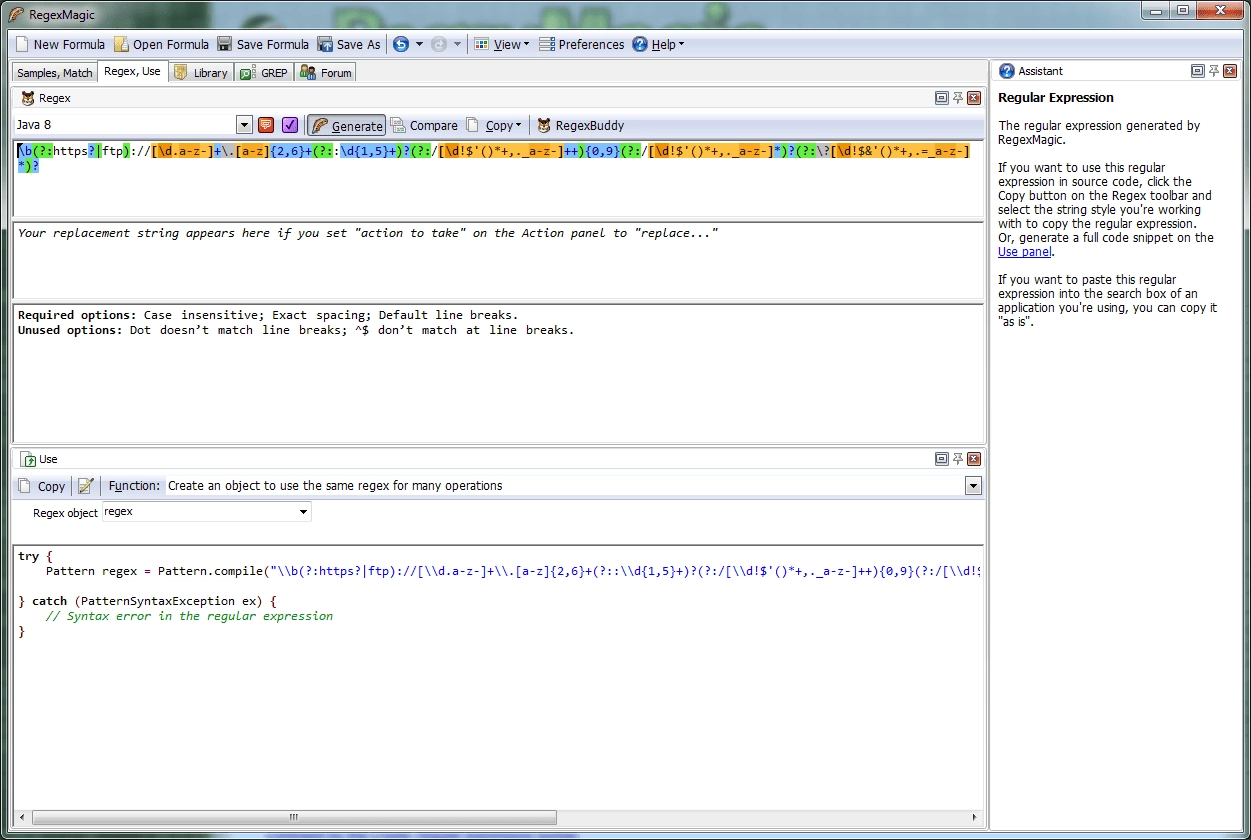The height and width of the screenshot is (840, 1251).
Task: Click inside the generated regular expression box
Action: (499, 179)
